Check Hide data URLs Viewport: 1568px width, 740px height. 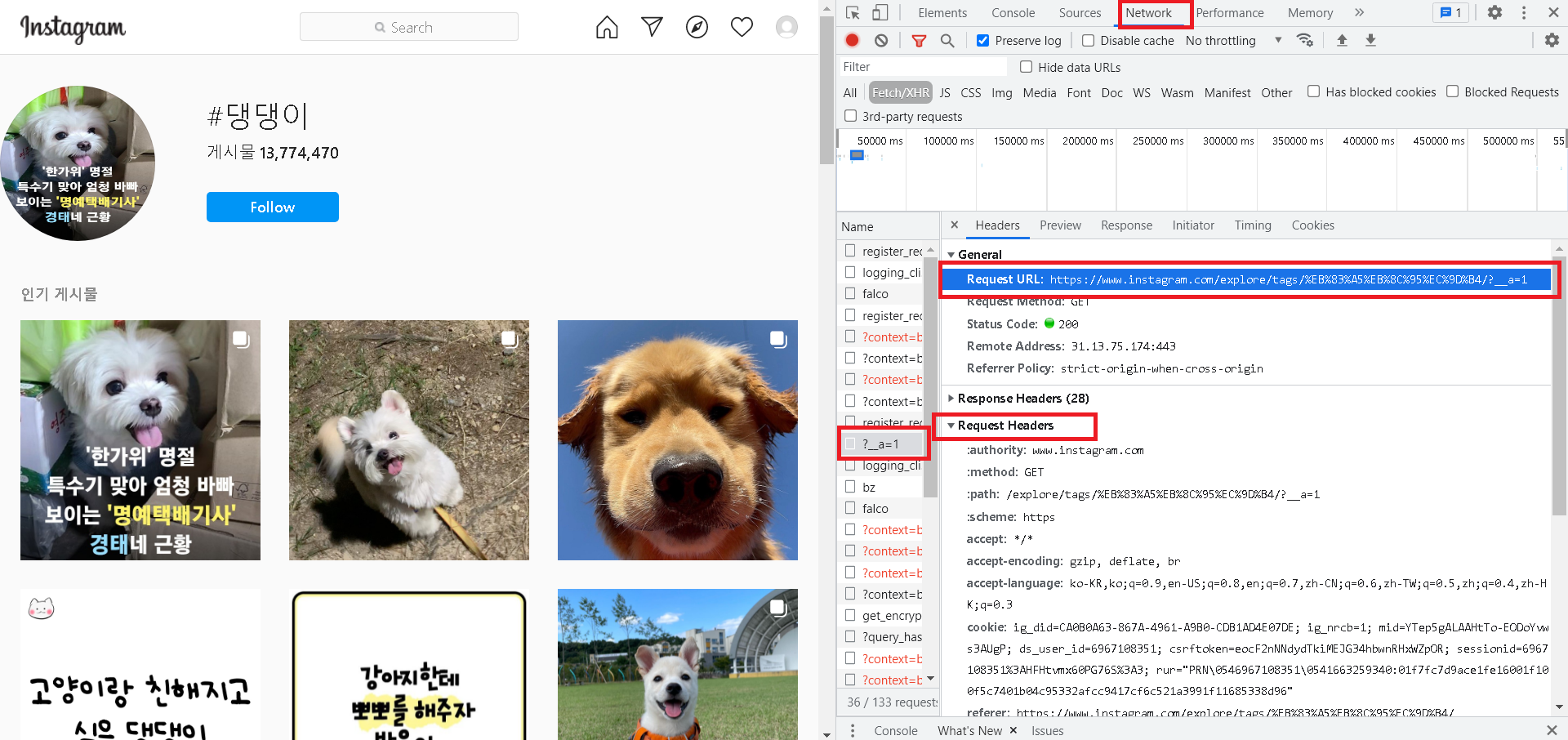(1026, 67)
